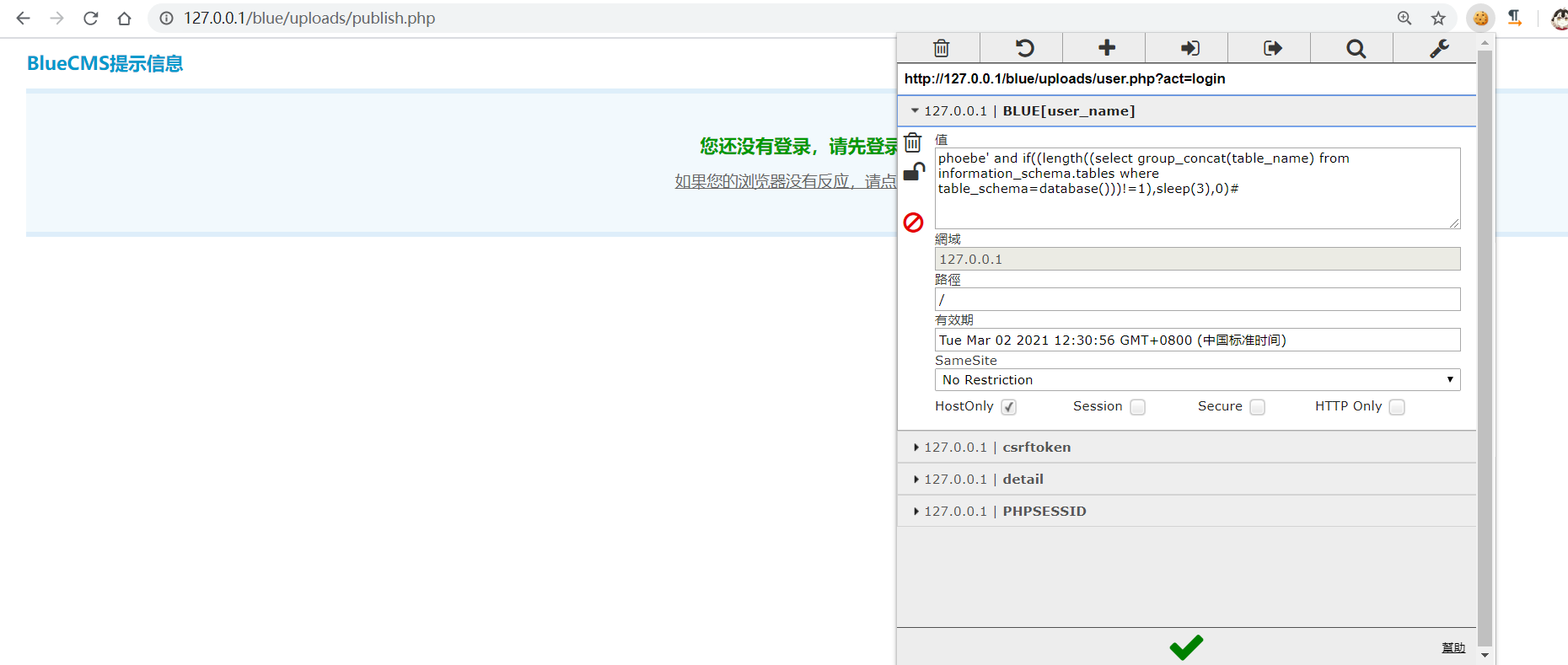Click the cookie value text area
The image size is (1568, 665).
[1197, 188]
